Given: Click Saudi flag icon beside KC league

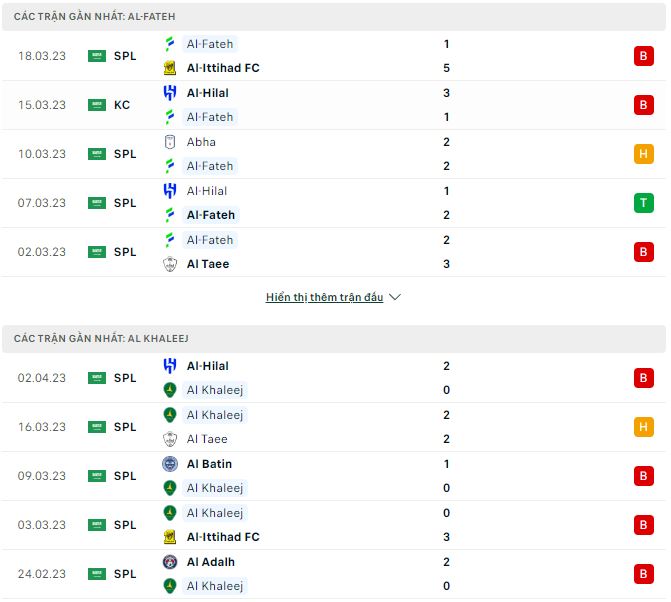Looking at the screenshot, I should [97, 105].
